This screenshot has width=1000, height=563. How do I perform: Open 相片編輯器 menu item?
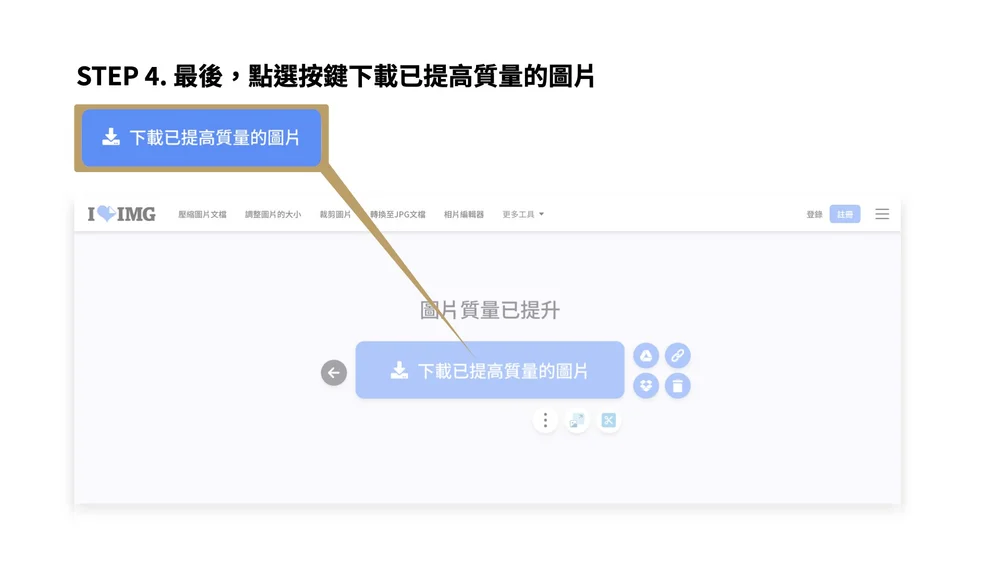464,214
